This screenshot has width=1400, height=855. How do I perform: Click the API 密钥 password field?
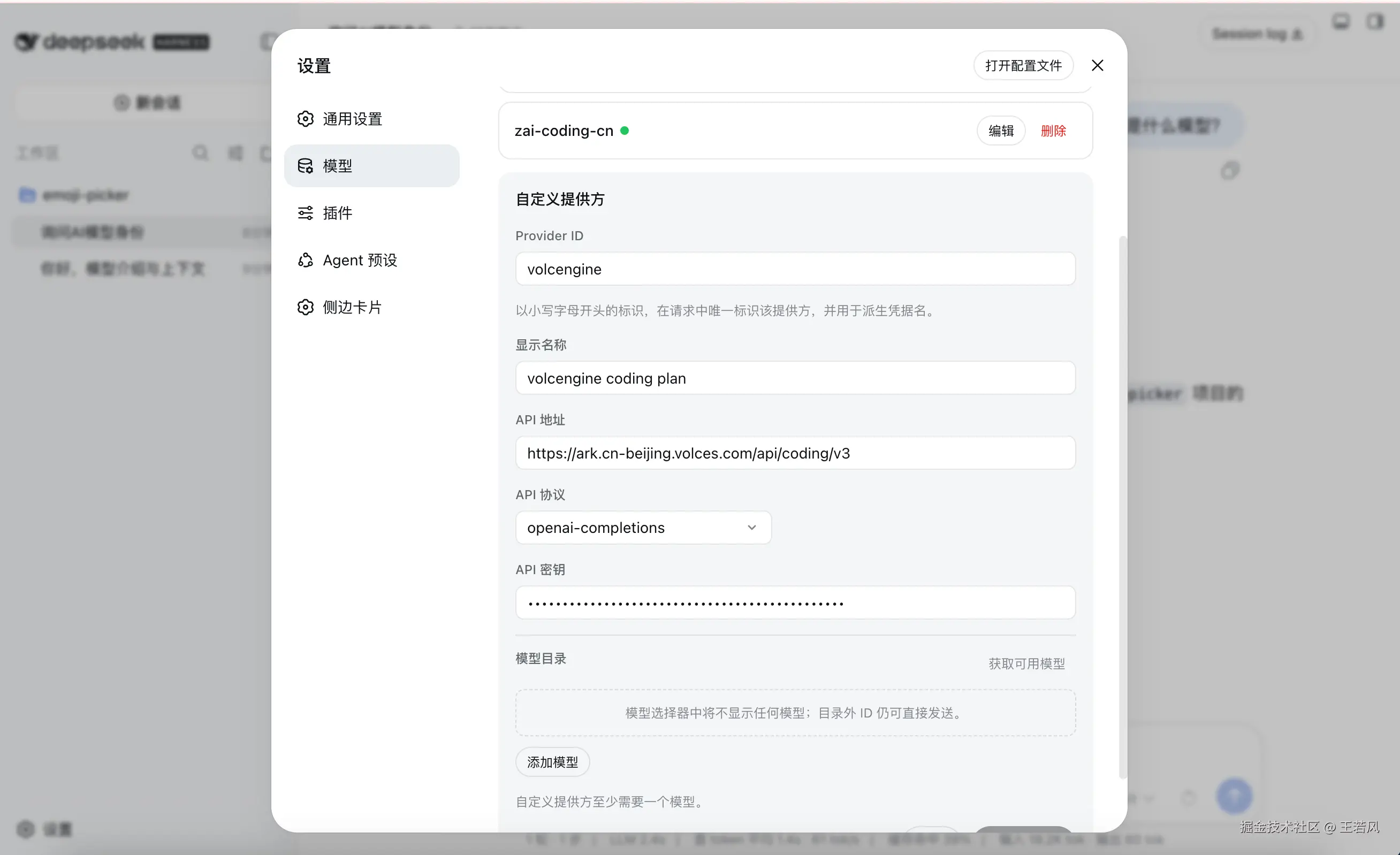tap(795, 602)
